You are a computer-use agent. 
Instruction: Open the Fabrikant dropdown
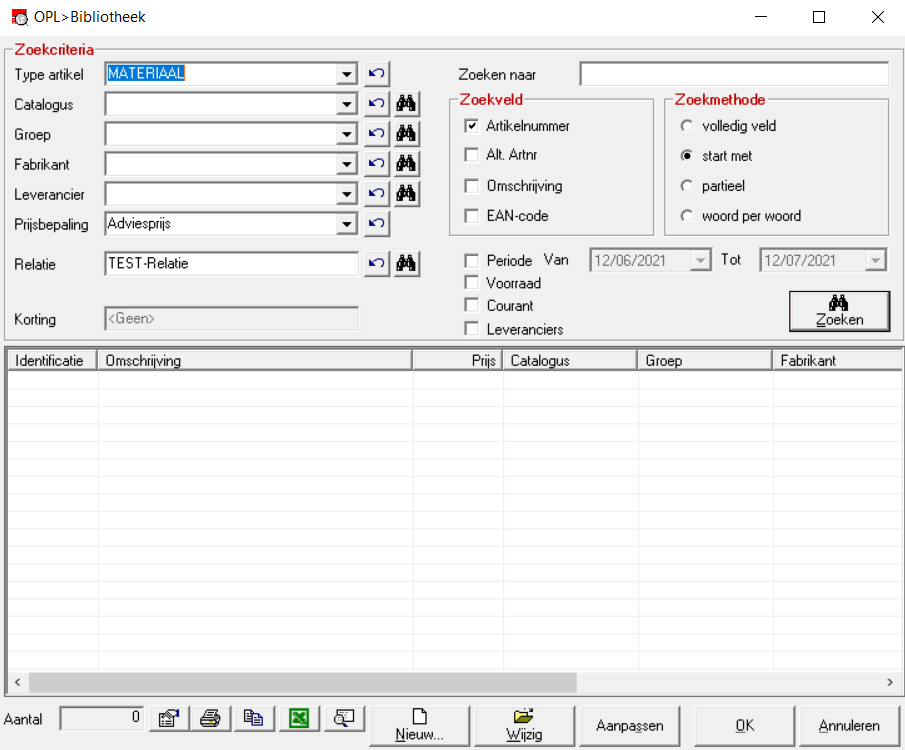(x=346, y=164)
